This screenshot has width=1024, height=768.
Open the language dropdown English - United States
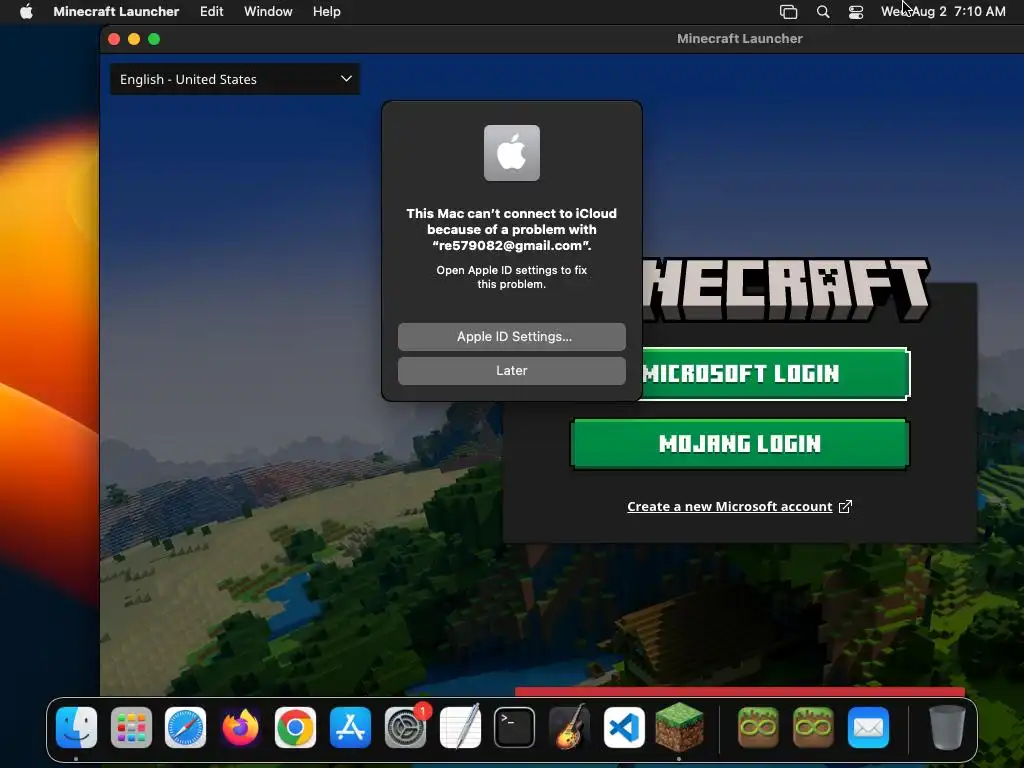tap(235, 79)
